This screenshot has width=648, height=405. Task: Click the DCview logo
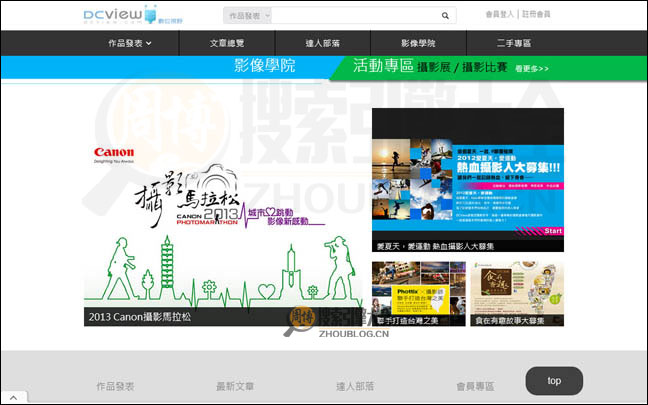coord(133,15)
